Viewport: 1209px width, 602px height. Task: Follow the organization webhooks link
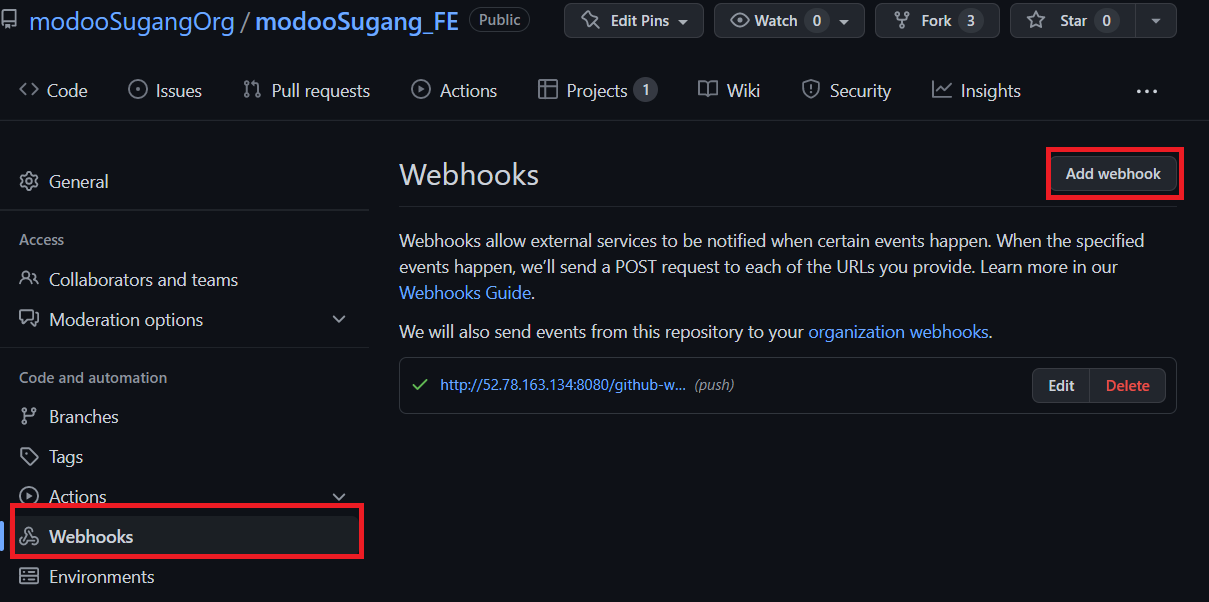tap(898, 332)
